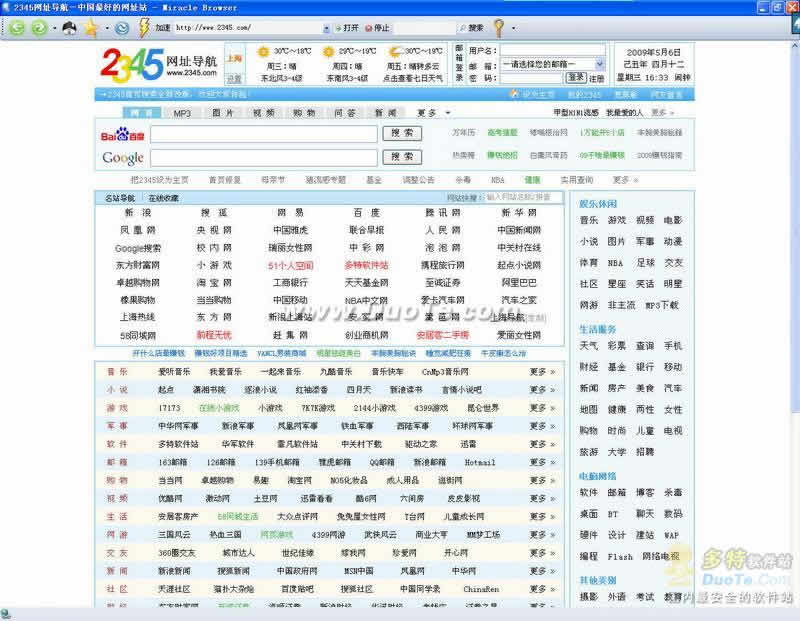Click the Google logo
The width and height of the screenshot is (800, 621).
(123, 158)
